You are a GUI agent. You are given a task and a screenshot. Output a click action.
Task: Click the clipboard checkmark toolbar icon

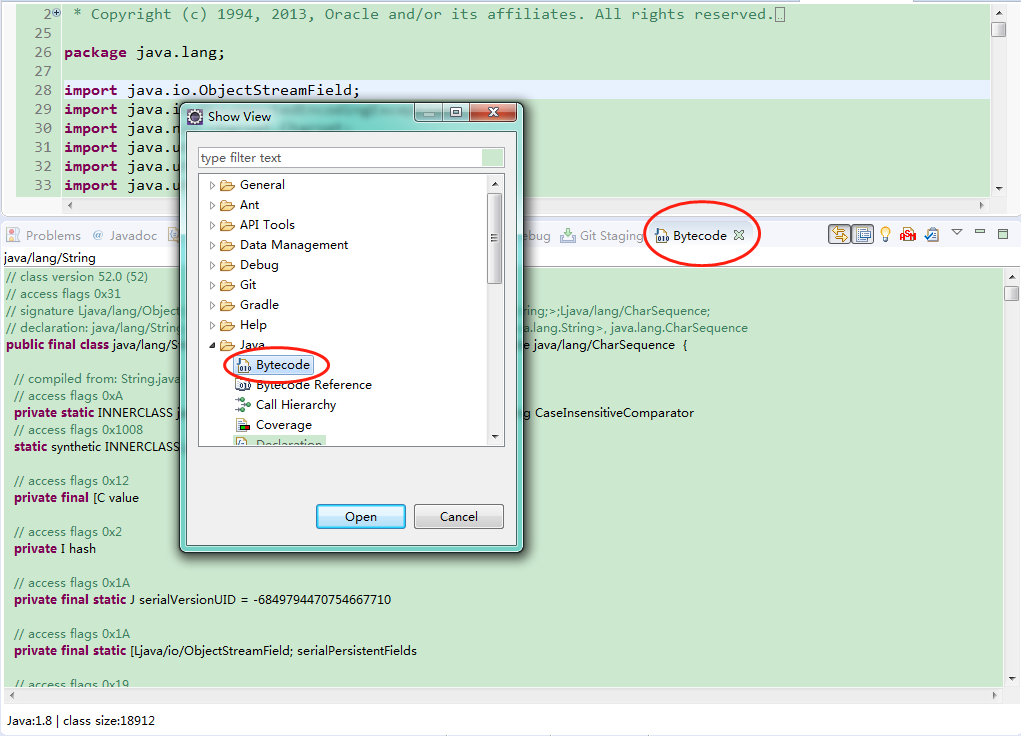coord(931,234)
